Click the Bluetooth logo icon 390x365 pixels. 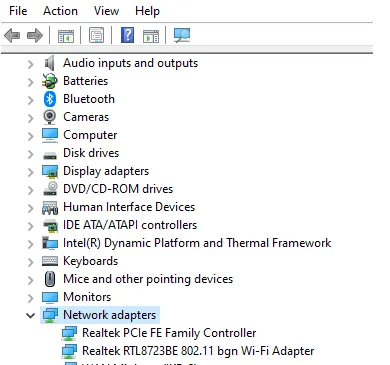(50, 99)
